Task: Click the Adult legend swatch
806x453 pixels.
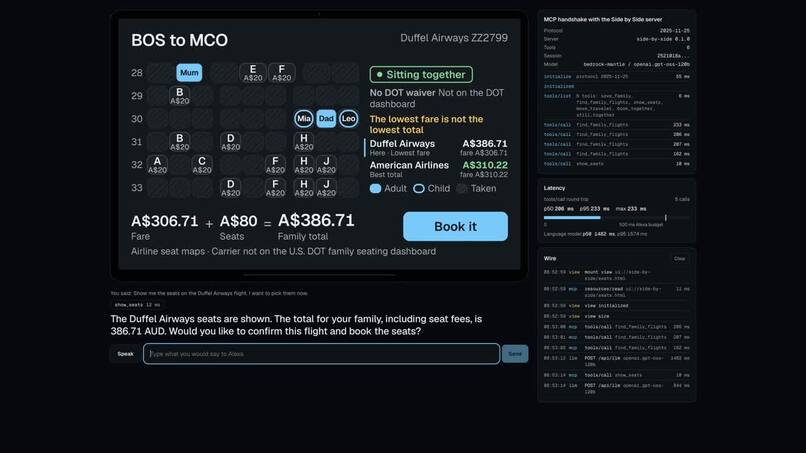Action: click(x=375, y=189)
